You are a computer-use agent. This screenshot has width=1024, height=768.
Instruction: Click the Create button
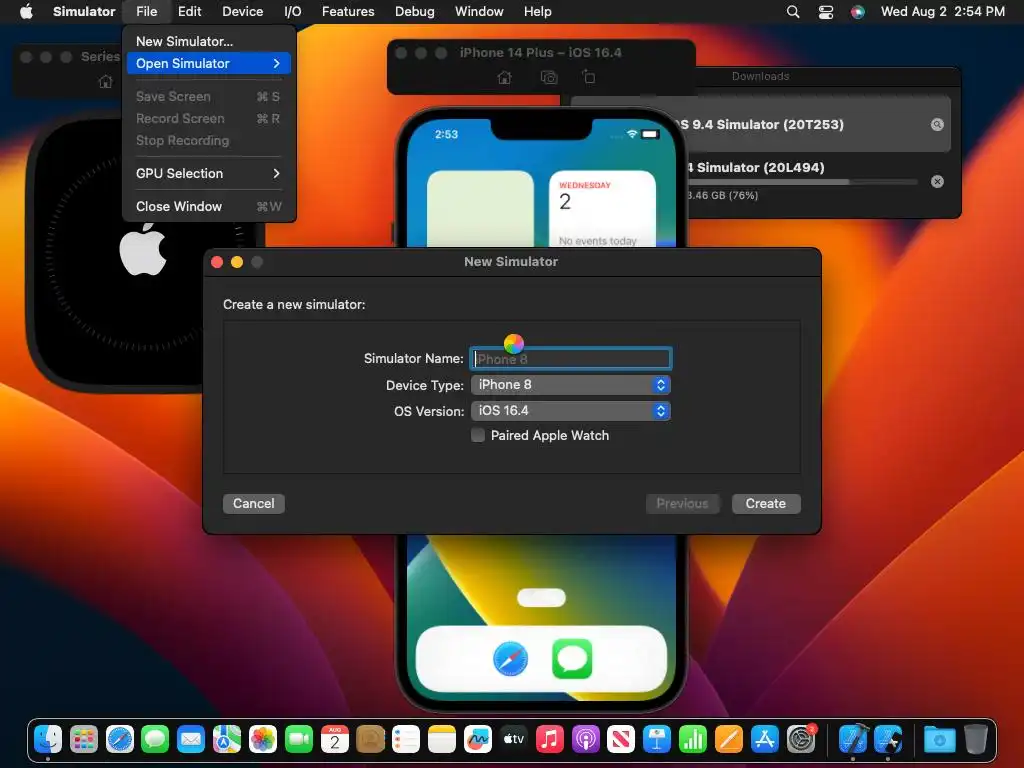[x=765, y=504]
